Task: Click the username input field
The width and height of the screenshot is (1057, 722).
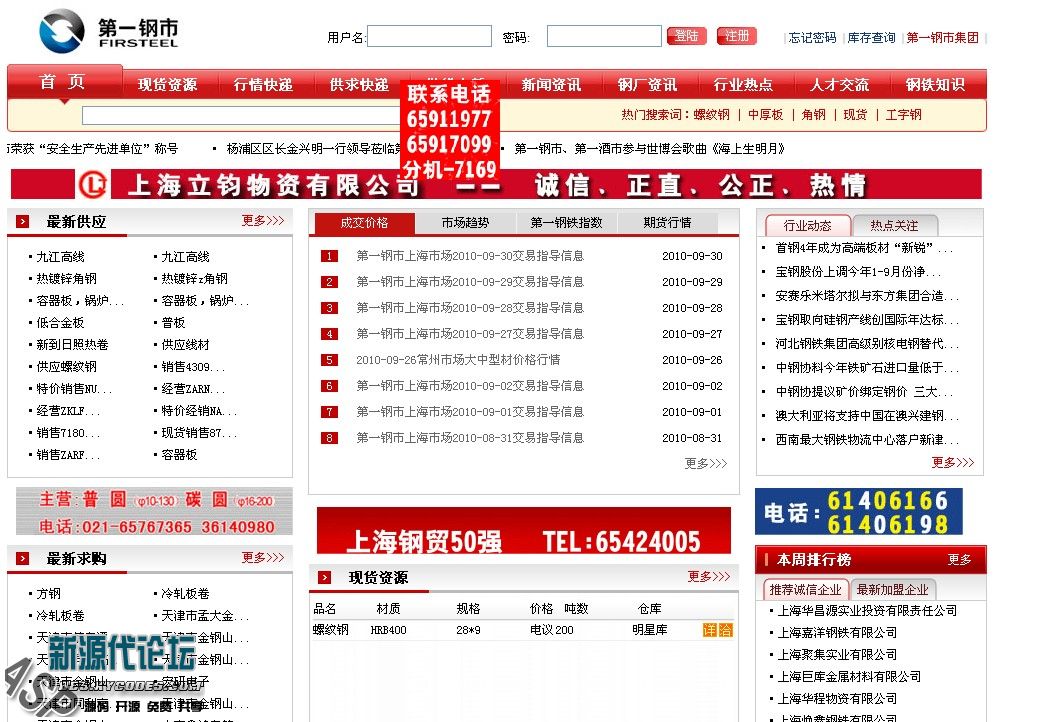Action: (x=429, y=36)
